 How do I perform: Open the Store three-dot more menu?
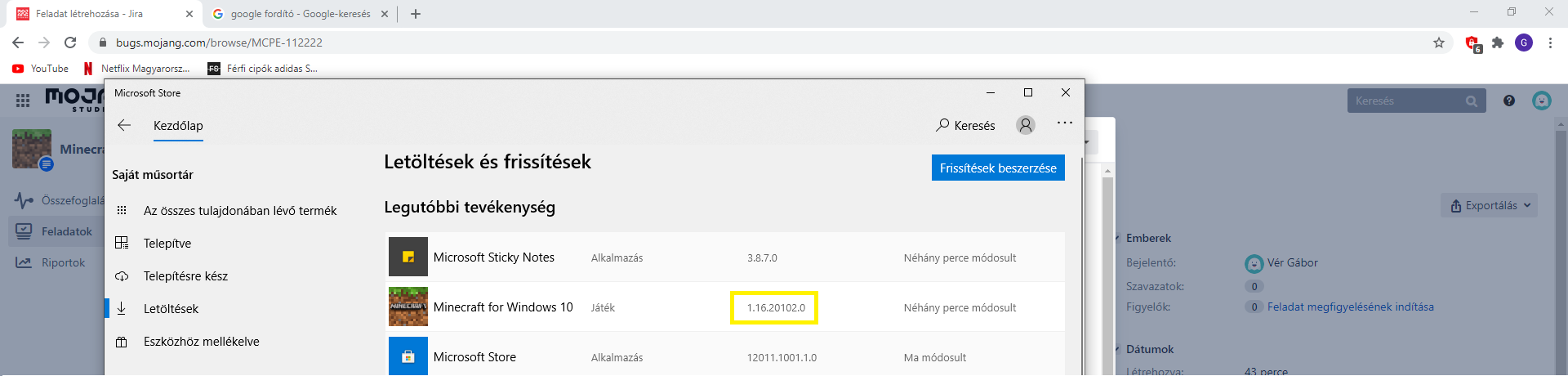[1065, 123]
